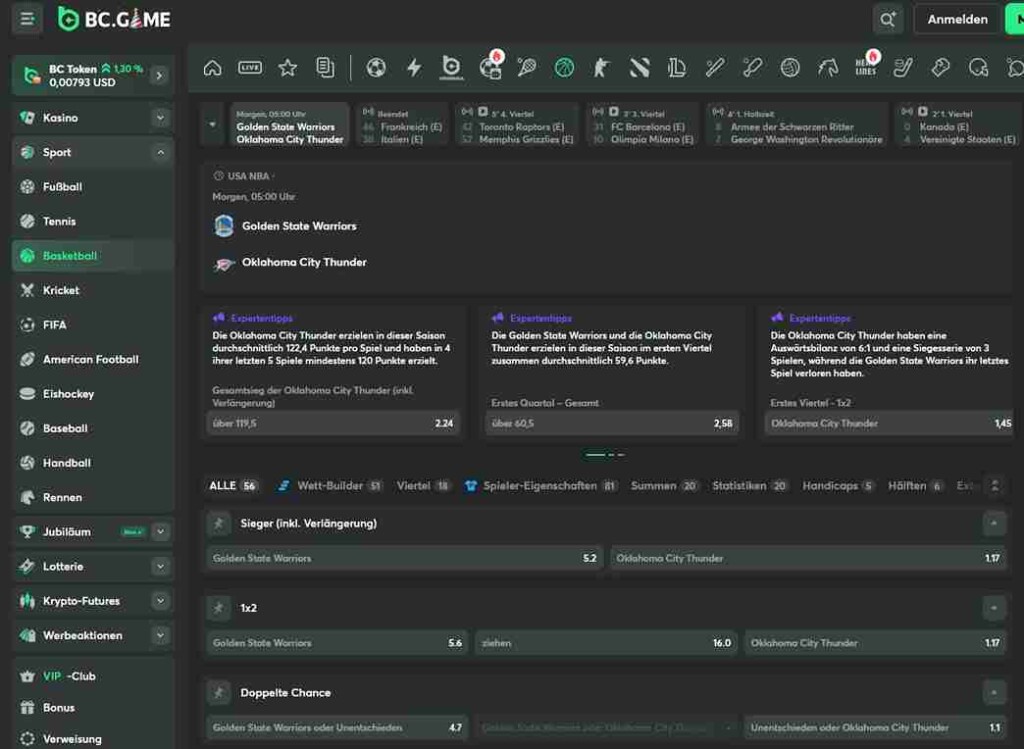Pin the Doppelte Chance market
1024x749 pixels.
click(218, 692)
